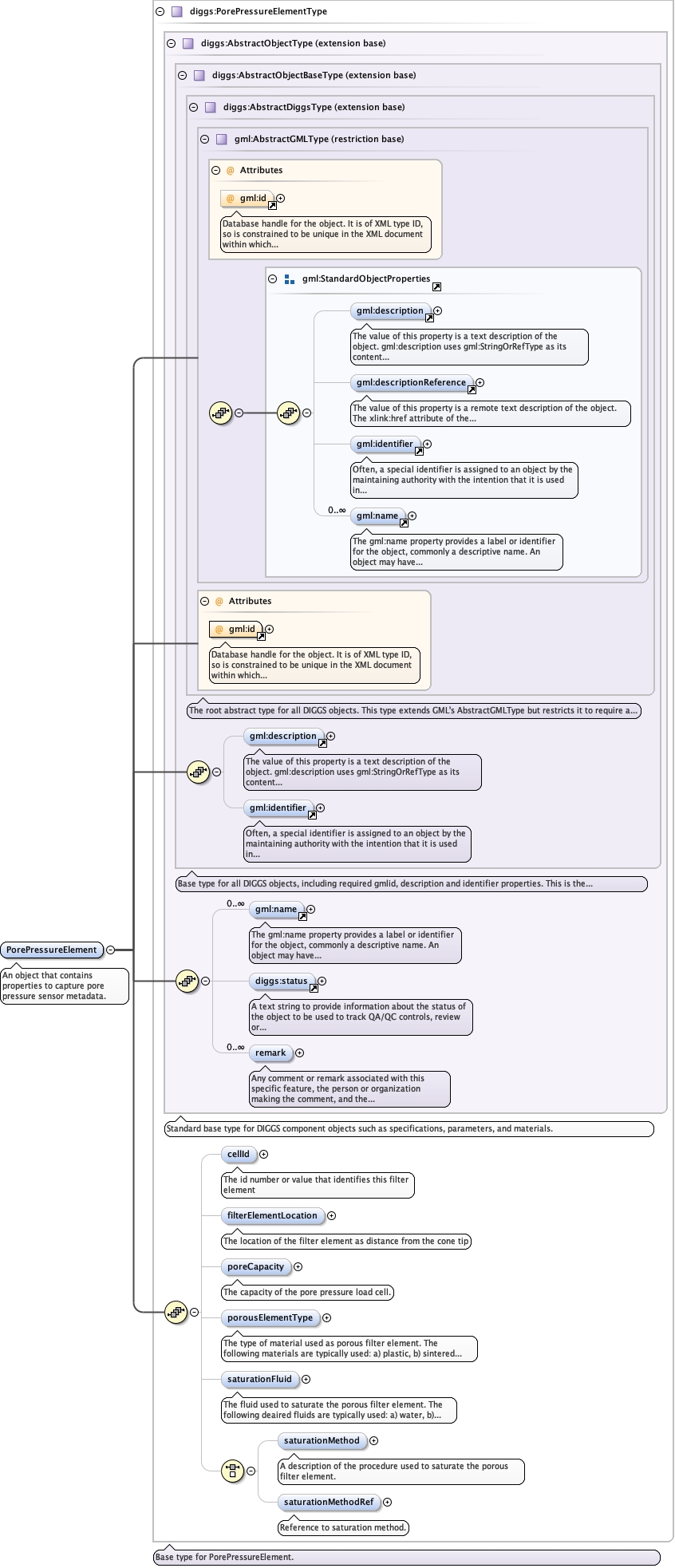Click the group icon beside gml:StandardObjectProperties
This screenshot has height=1568, width=675.
tap(289, 279)
